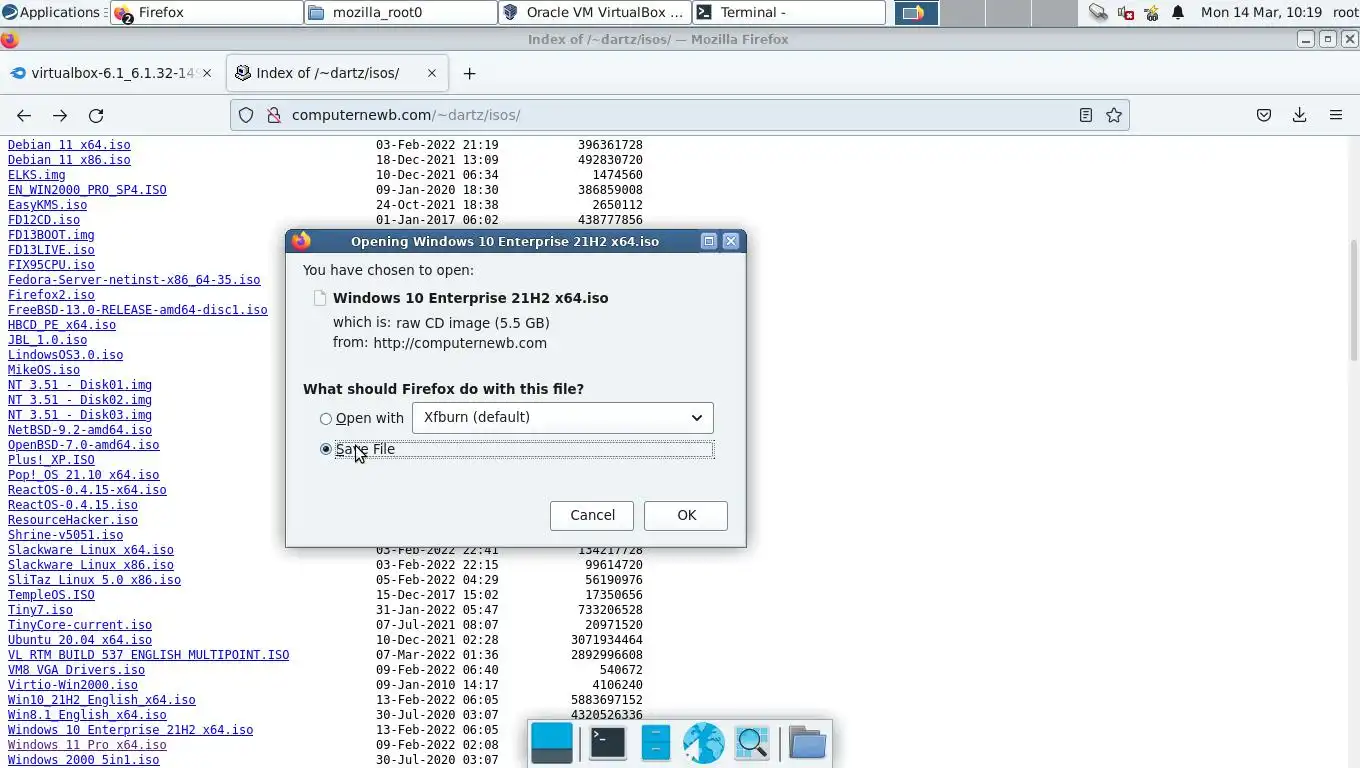This screenshot has height=768, width=1360.
Task: Go back to the previous page
Action: click(x=24, y=115)
